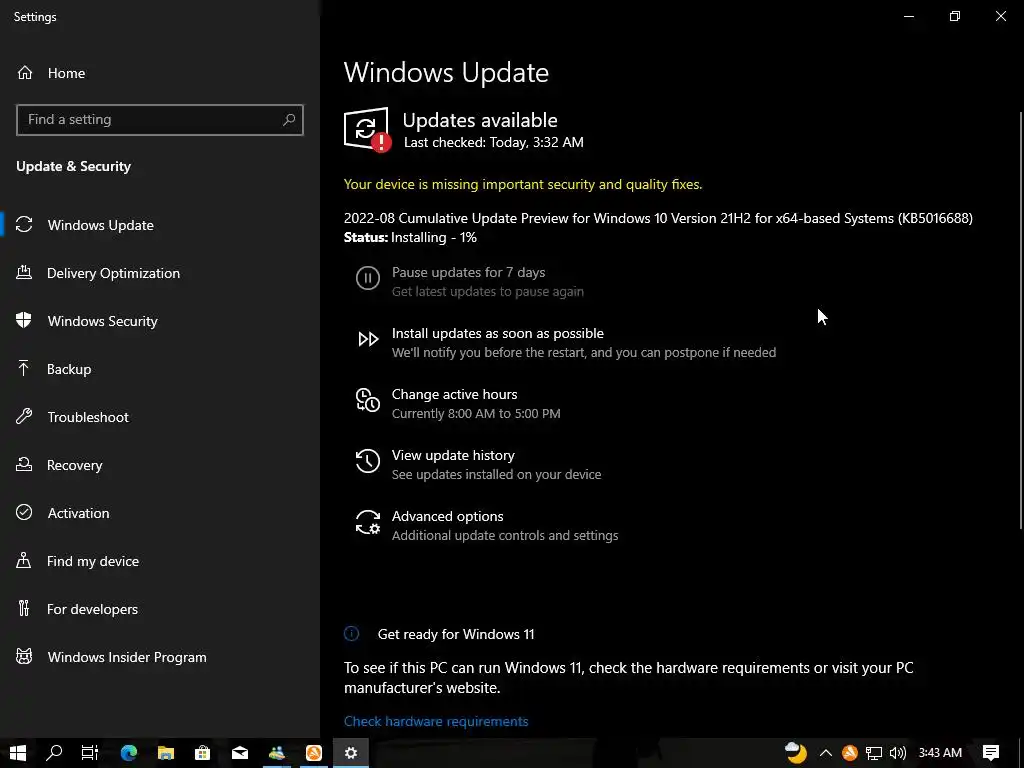Open the weather widget in the taskbar

click(796, 753)
